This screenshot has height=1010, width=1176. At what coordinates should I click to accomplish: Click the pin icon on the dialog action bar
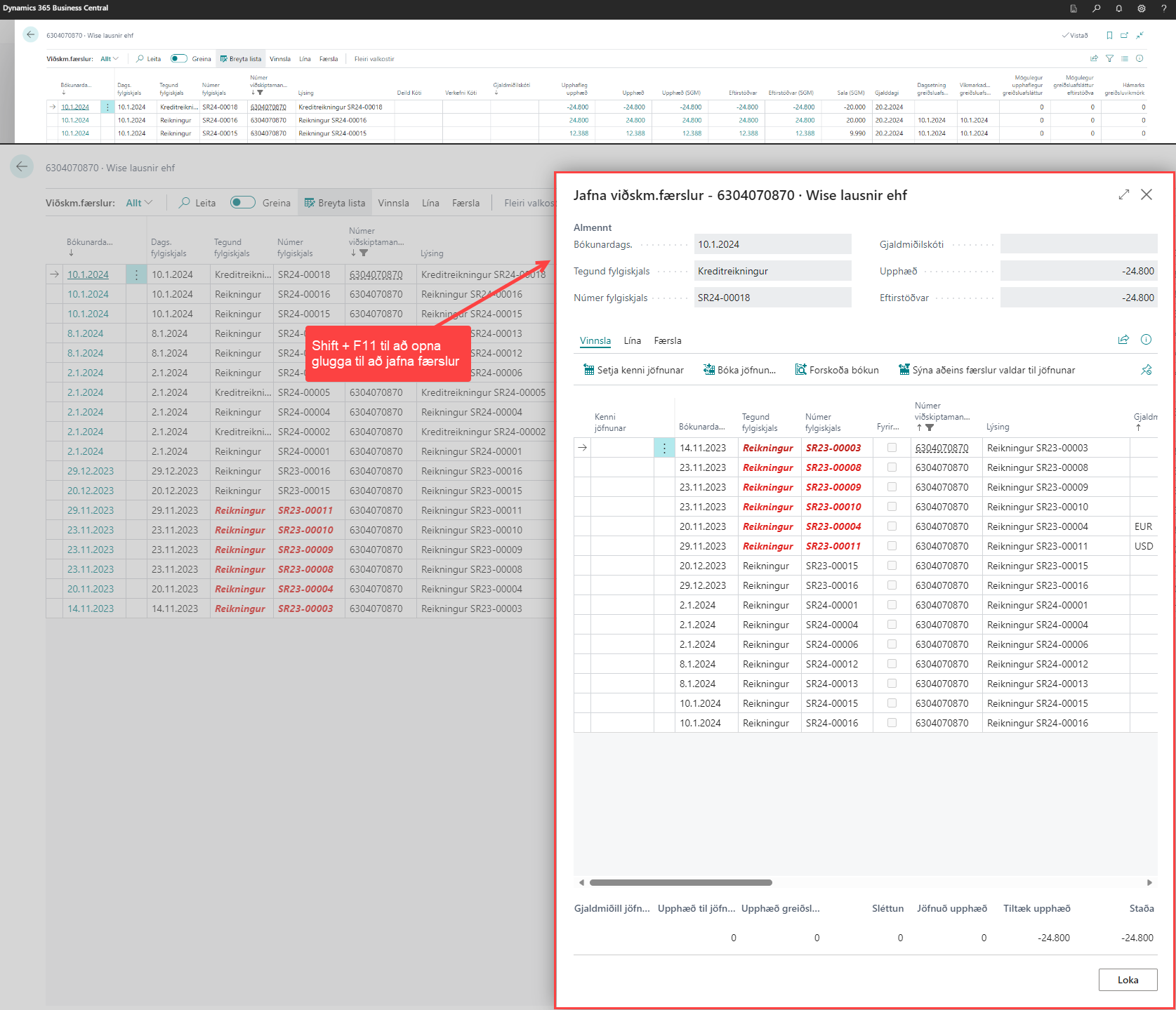(1146, 370)
